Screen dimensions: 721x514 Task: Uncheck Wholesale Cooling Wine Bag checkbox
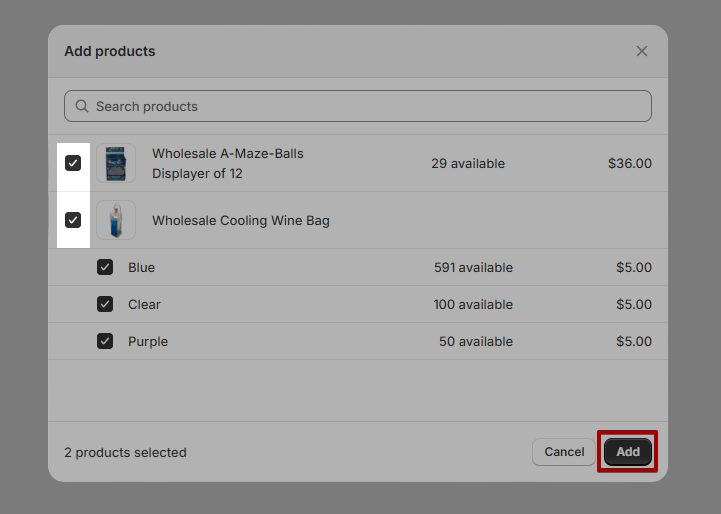(73, 220)
